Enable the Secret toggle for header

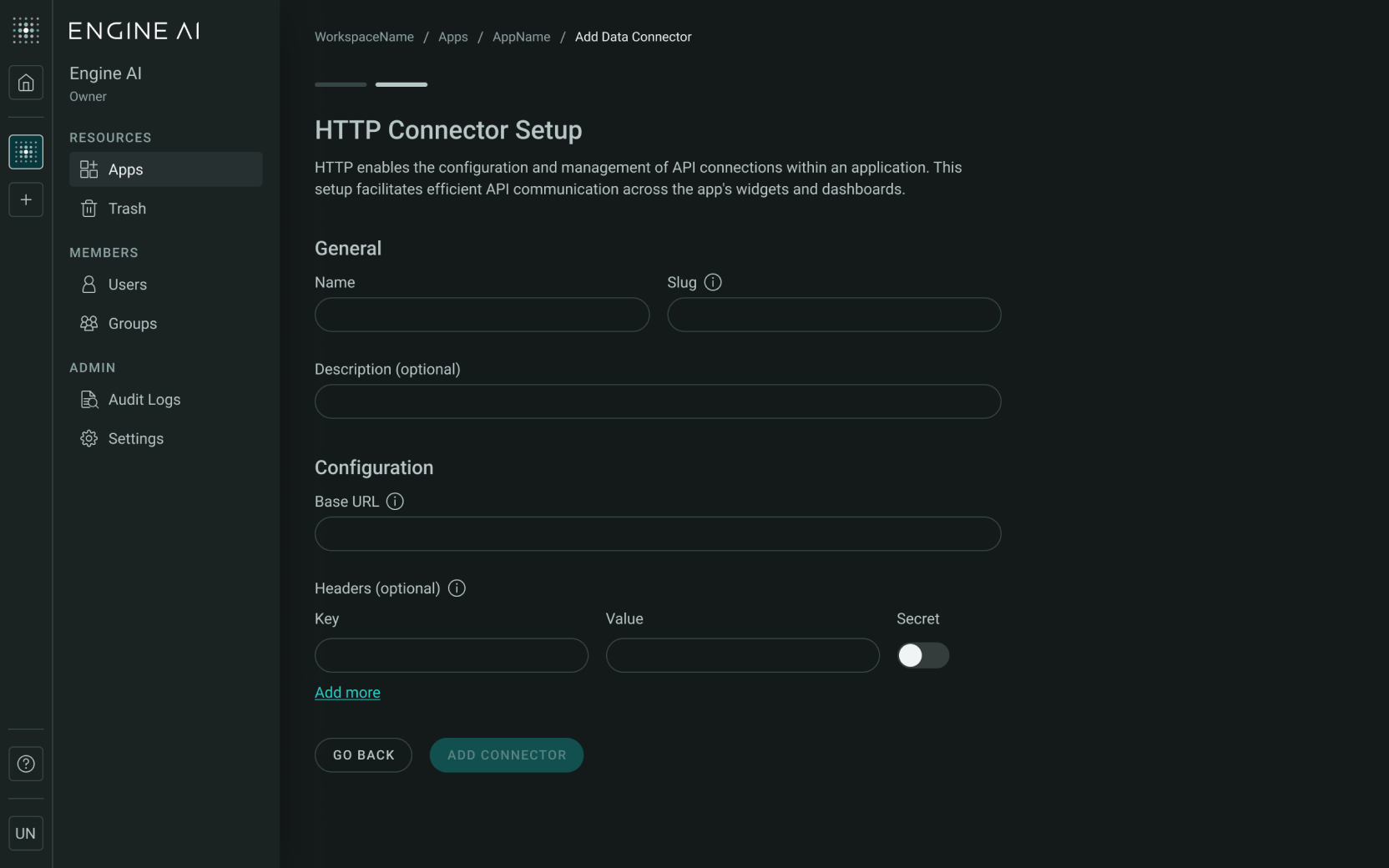point(923,656)
